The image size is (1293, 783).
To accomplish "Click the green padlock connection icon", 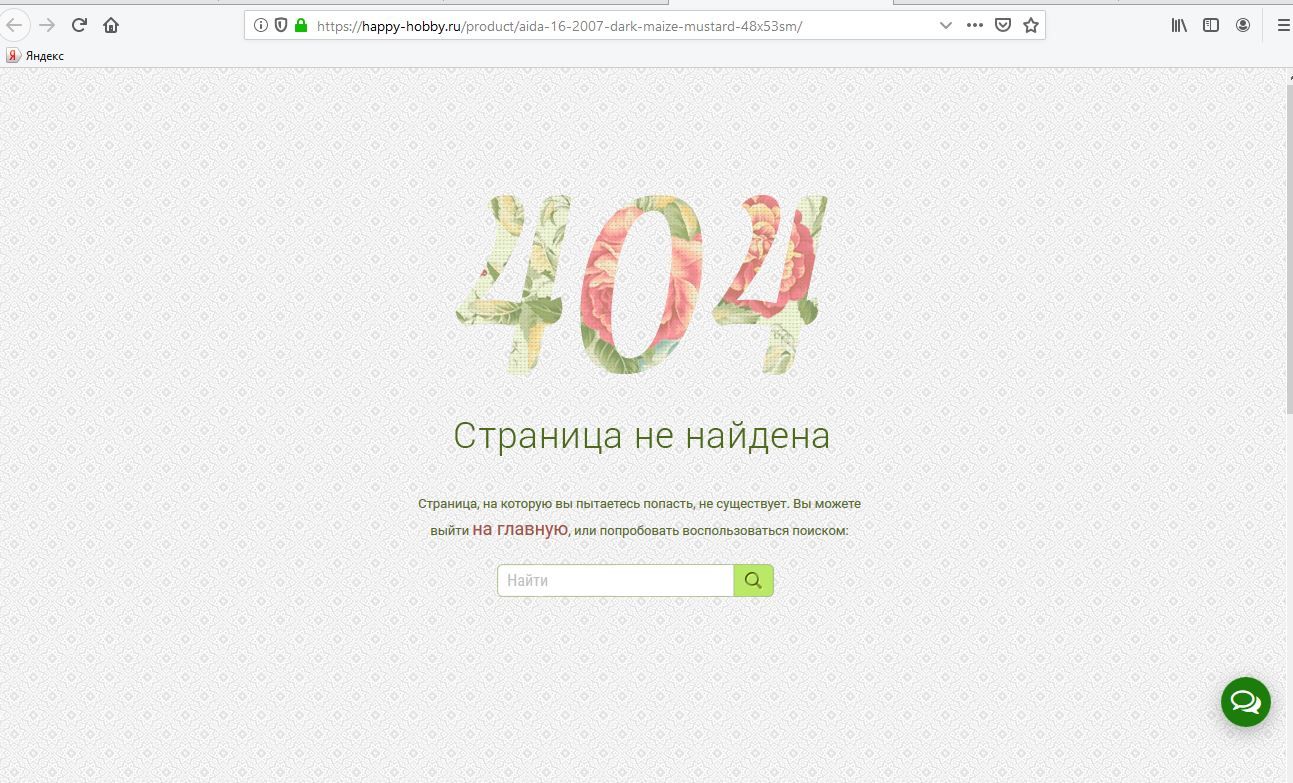I will click(300, 26).
